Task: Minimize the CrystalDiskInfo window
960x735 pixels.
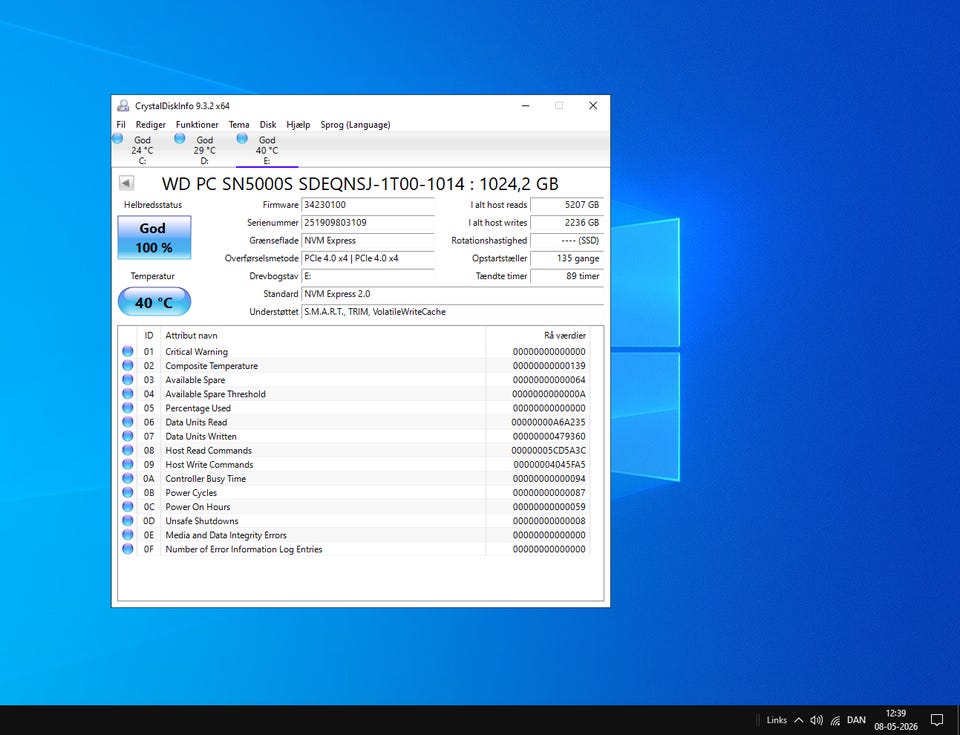Action: pos(525,105)
